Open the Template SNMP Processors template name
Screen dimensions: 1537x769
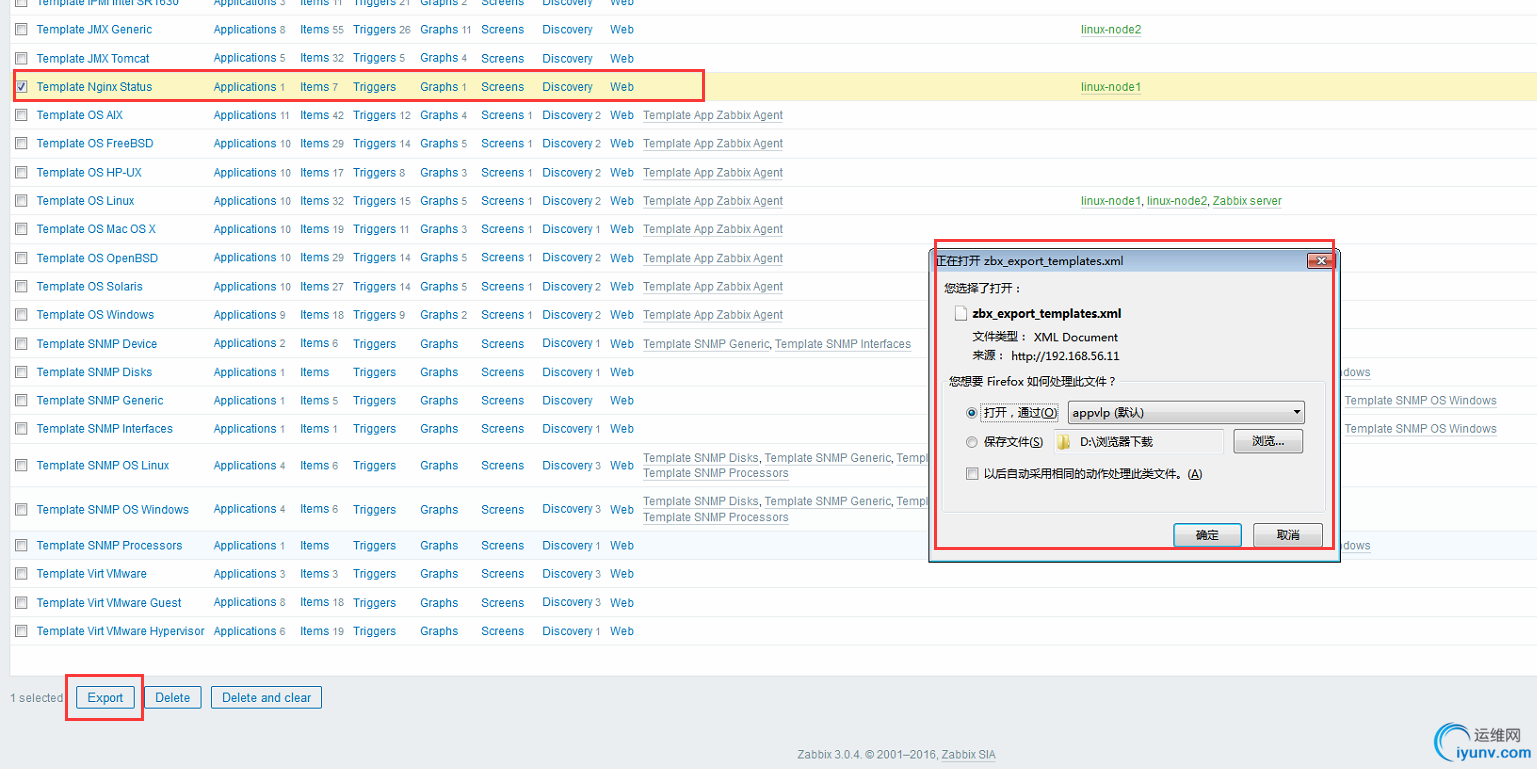[109, 546]
